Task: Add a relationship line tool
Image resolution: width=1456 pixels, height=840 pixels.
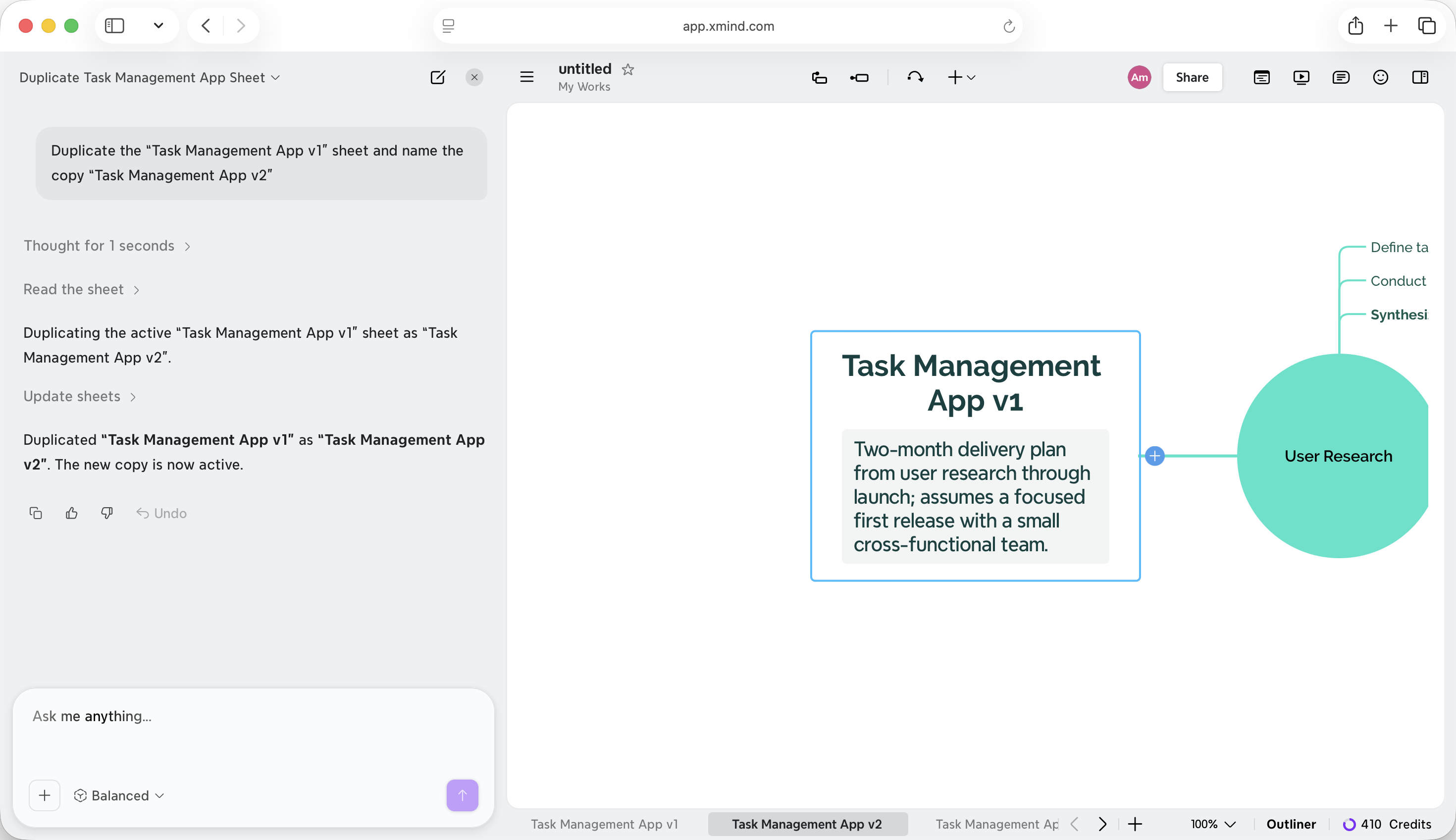Action: pos(916,77)
